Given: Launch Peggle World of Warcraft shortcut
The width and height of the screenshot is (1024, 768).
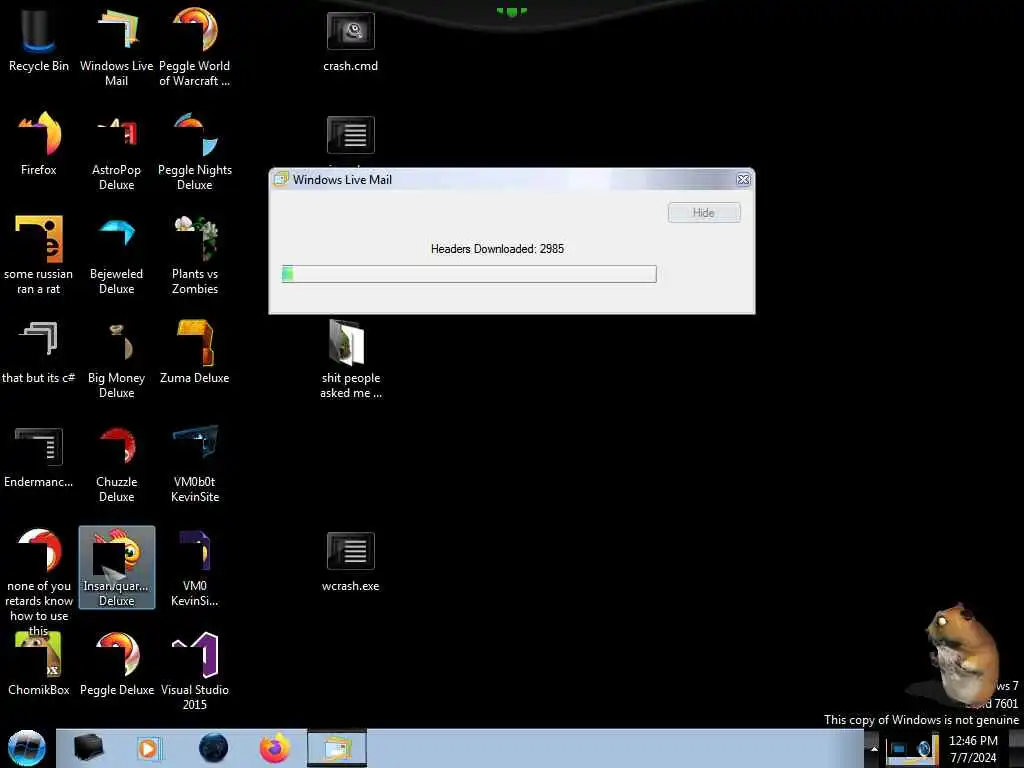Looking at the screenshot, I should pos(195,47).
